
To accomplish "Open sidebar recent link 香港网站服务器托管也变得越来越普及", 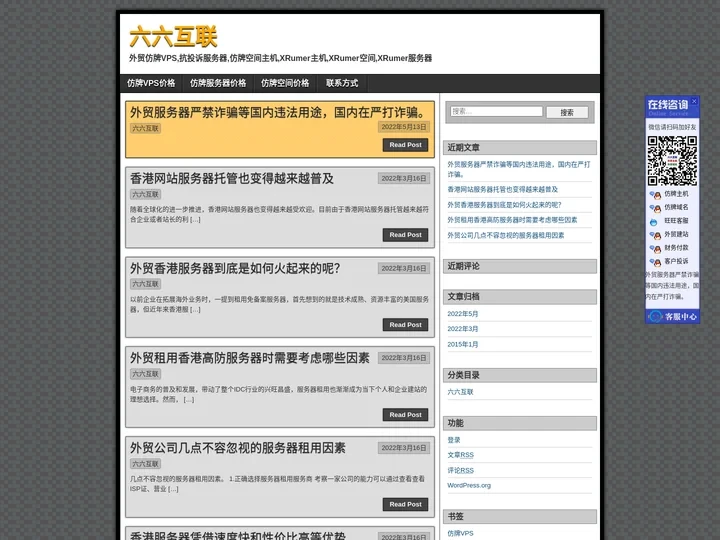I will [503, 189].
